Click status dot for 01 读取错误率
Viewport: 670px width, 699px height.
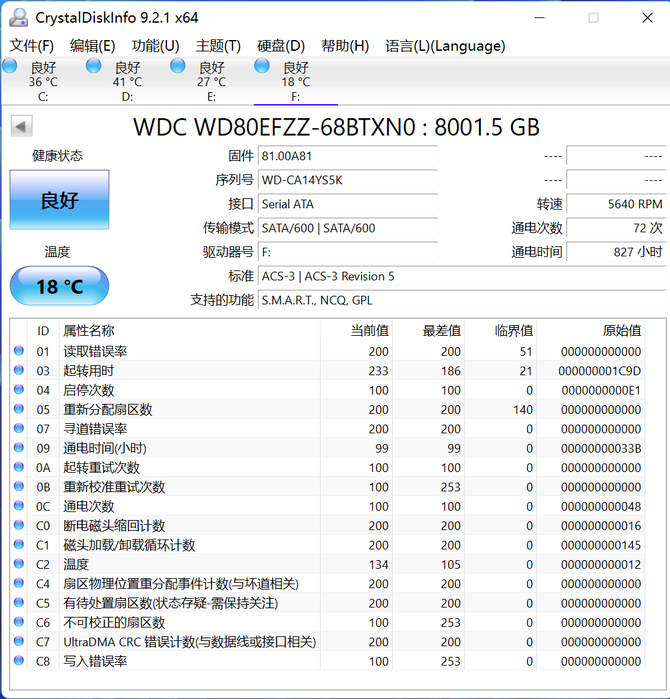click(19, 351)
